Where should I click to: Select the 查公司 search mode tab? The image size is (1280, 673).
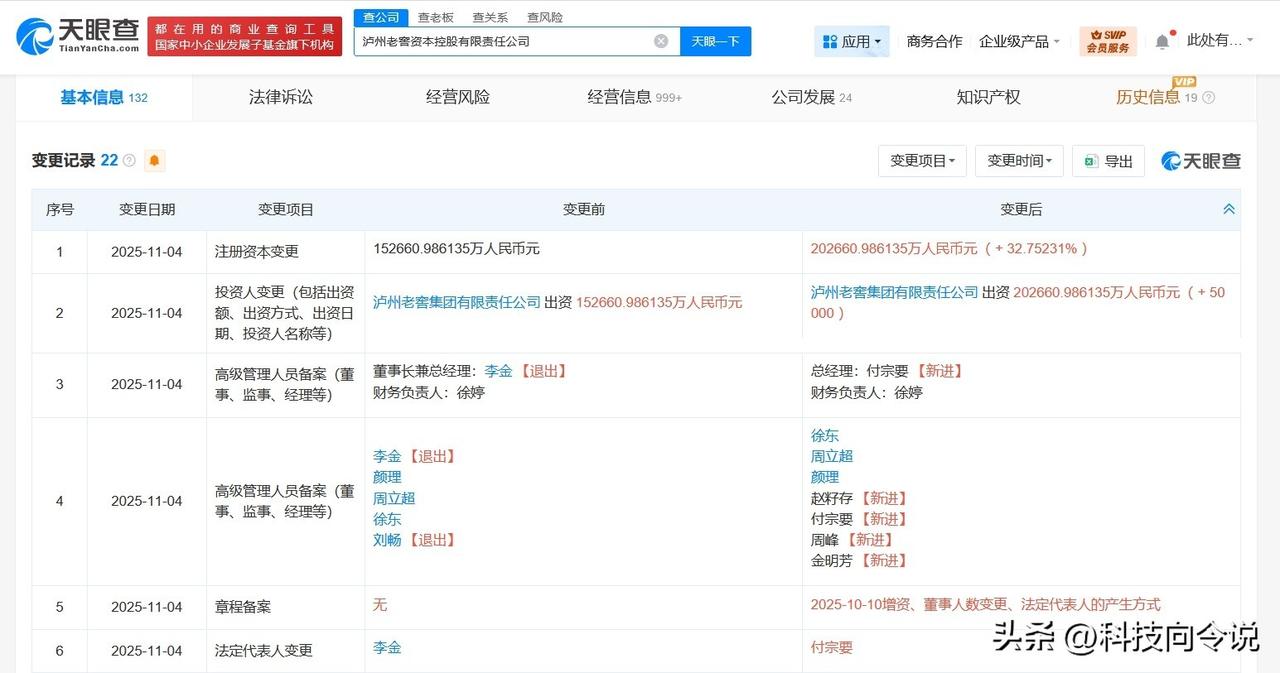pos(381,17)
